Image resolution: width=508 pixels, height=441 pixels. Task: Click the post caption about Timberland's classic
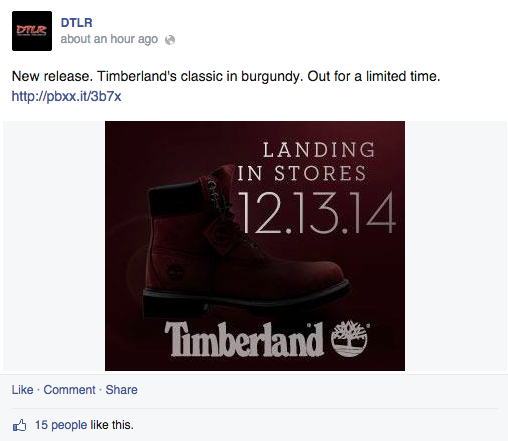point(226,76)
